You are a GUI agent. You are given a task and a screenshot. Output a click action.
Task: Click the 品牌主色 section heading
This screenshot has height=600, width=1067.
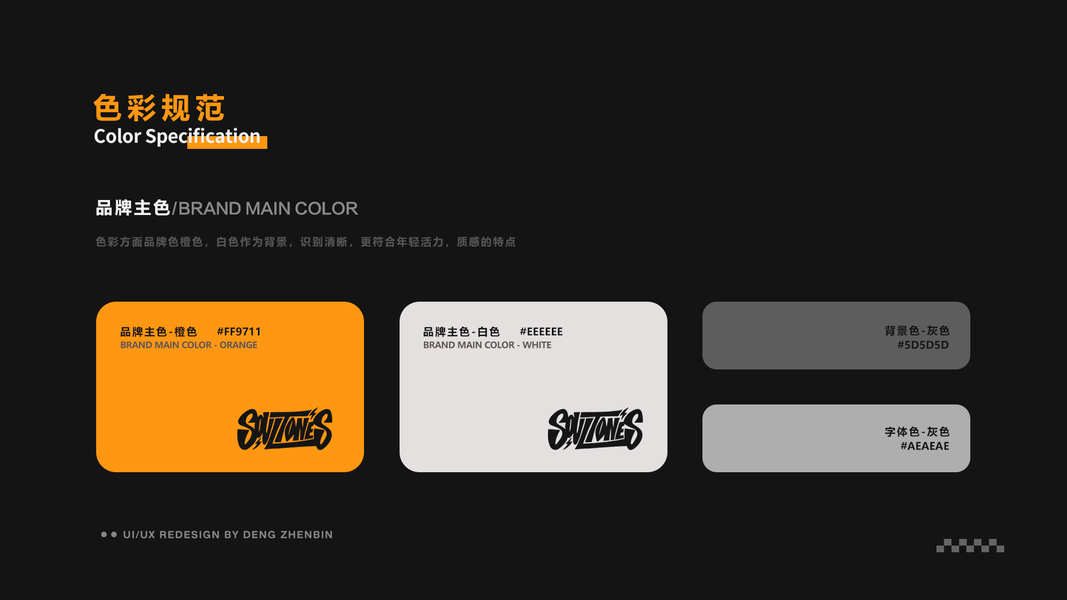(x=133, y=208)
